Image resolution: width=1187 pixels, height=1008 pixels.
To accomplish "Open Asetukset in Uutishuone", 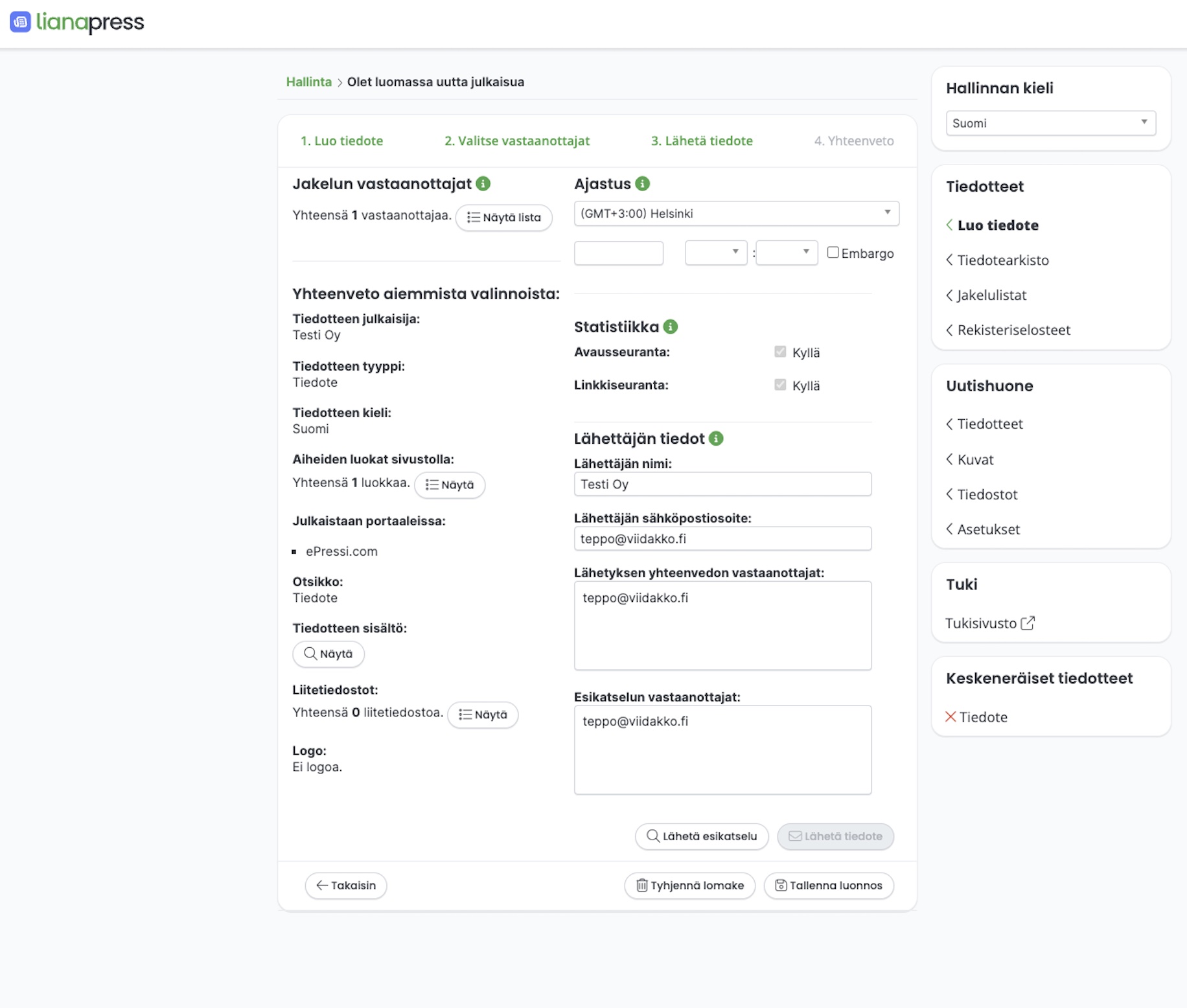I will tap(989, 530).
